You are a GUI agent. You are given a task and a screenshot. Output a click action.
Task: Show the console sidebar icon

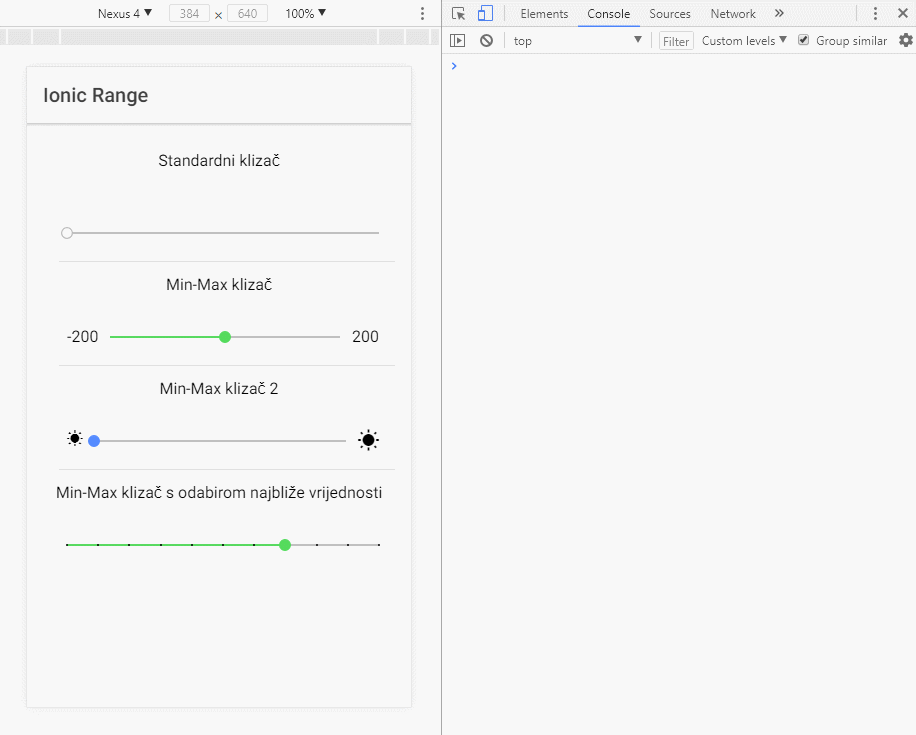(458, 41)
